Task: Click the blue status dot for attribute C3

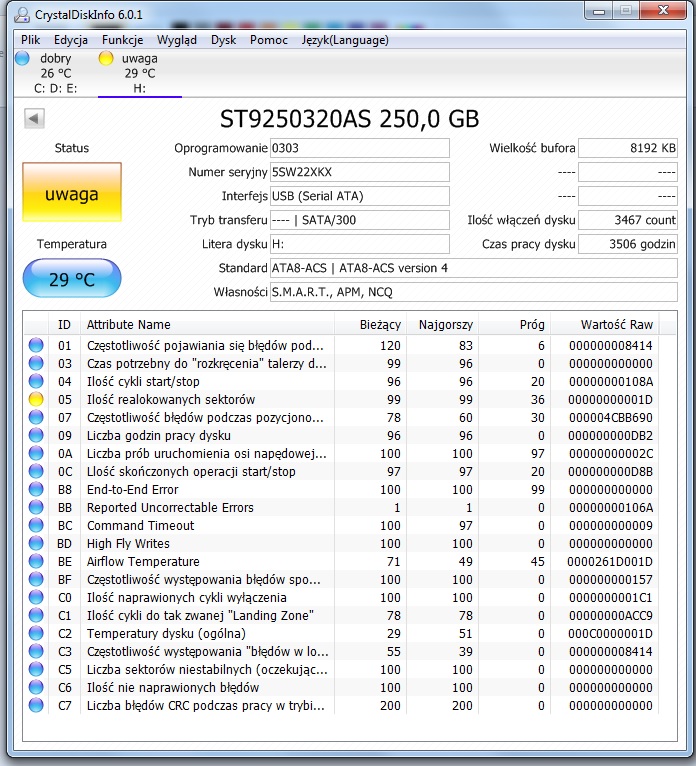Action: click(36, 652)
